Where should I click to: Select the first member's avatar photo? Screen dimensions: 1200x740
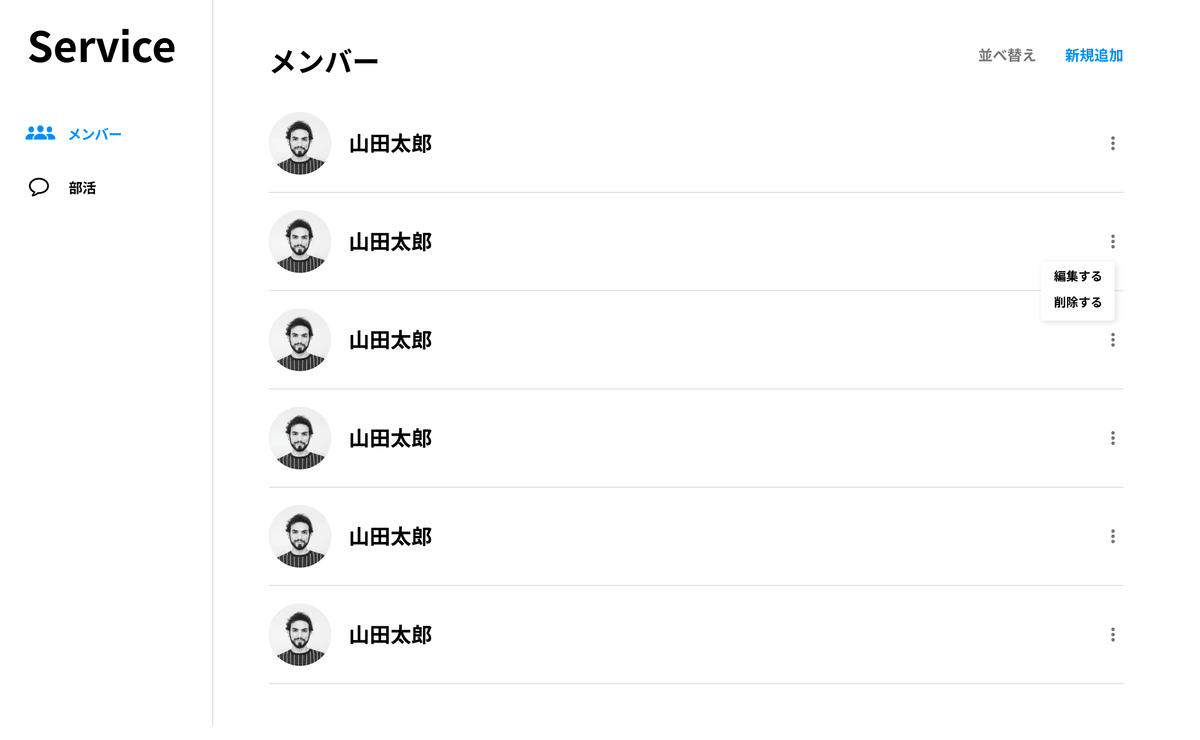point(300,144)
